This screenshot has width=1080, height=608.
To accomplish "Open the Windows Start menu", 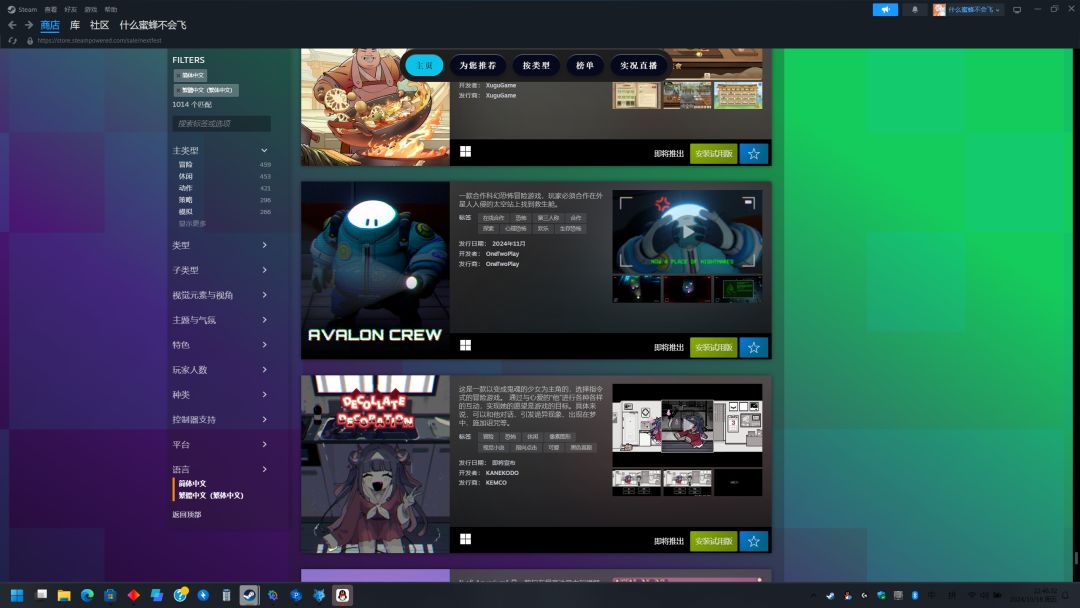I will 17,595.
